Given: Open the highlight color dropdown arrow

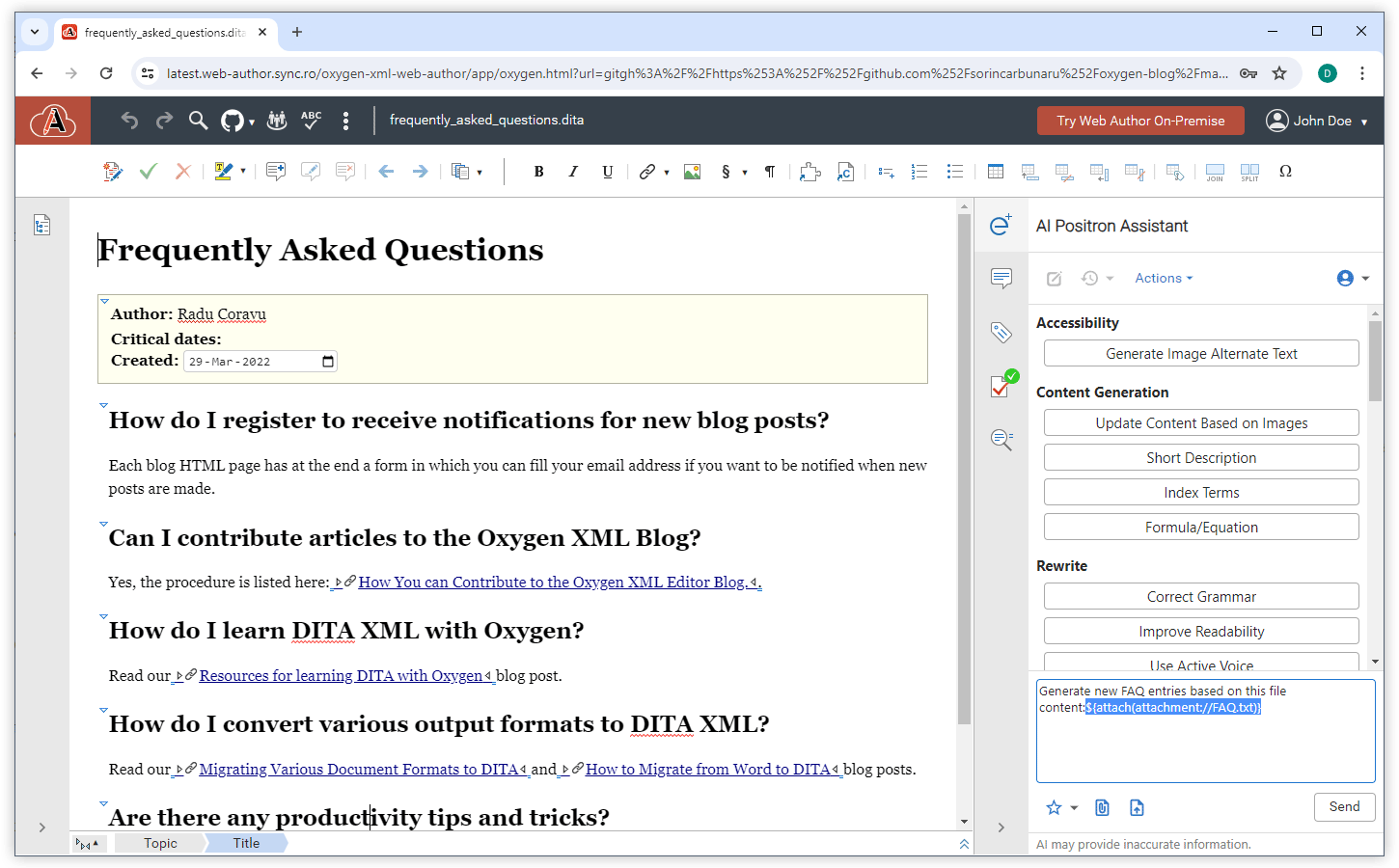Looking at the screenshot, I should tap(243, 172).
